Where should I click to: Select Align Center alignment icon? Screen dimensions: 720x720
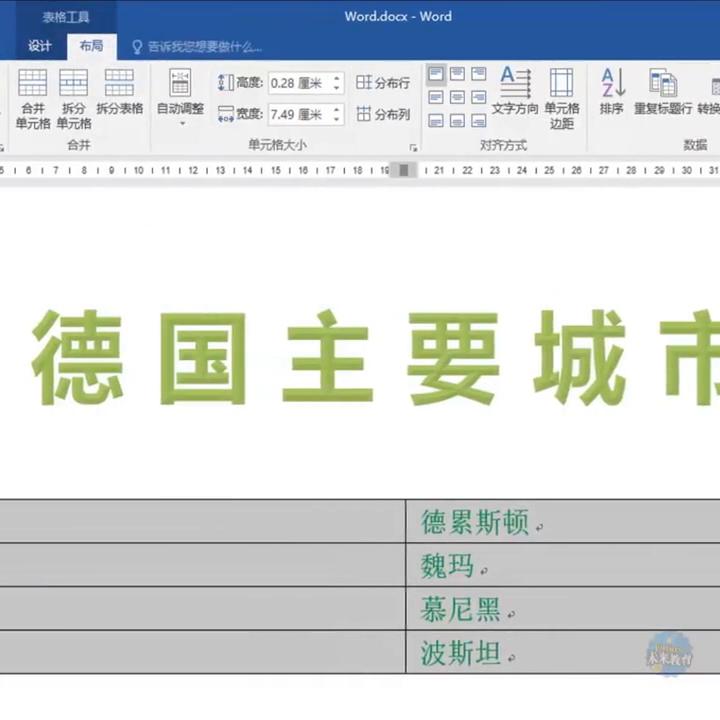pyautogui.click(x=457, y=97)
